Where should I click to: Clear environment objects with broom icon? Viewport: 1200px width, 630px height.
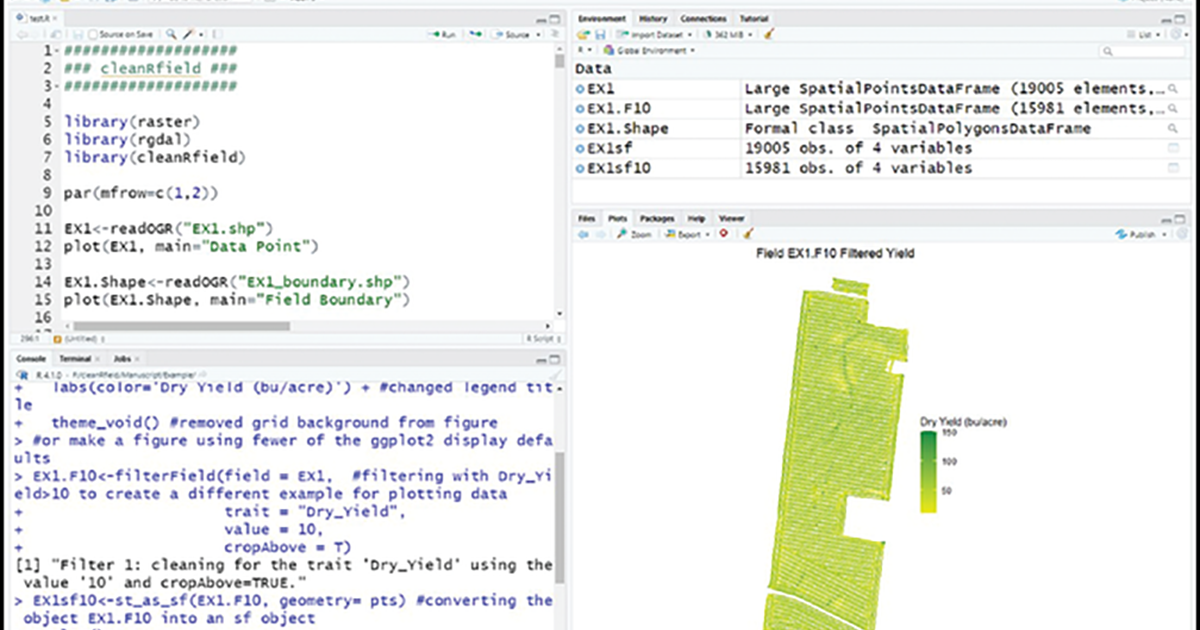(x=768, y=34)
